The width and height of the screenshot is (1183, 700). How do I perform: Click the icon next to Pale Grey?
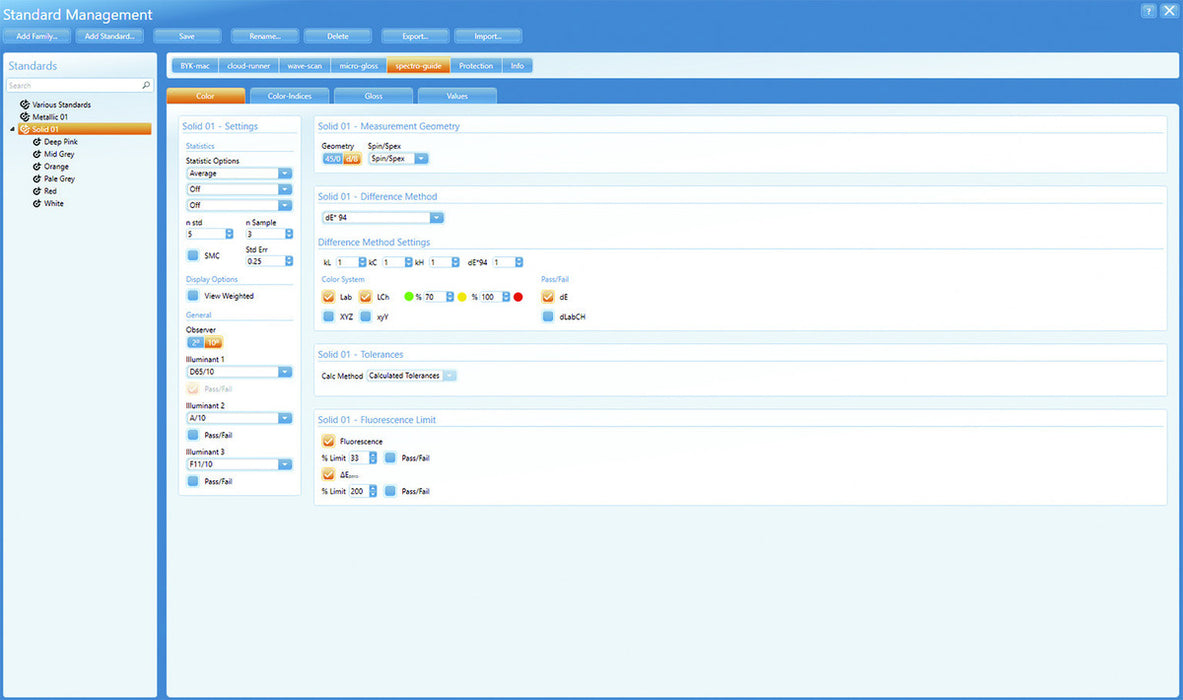tap(37, 179)
